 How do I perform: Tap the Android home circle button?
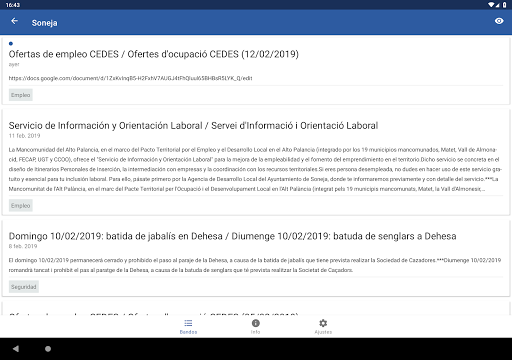(48, 349)
